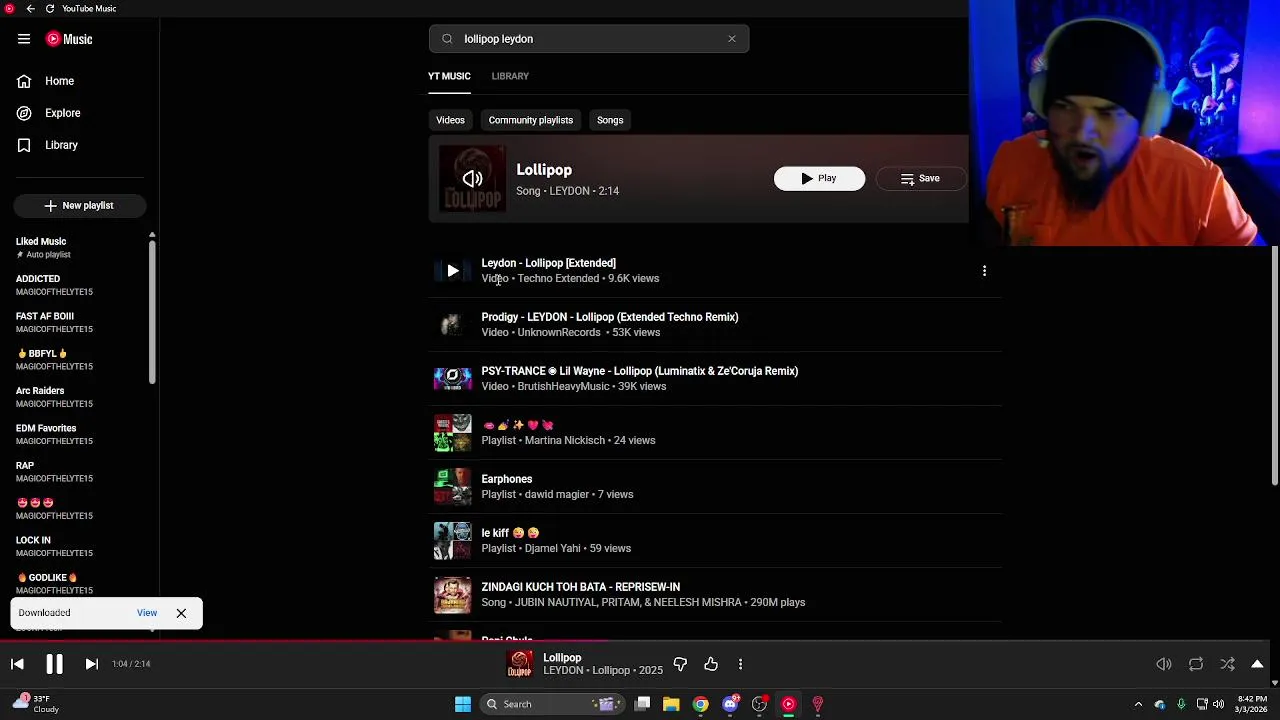Clear the search query with X
The height and width of the screenshot is (720, 1280).
732,39
